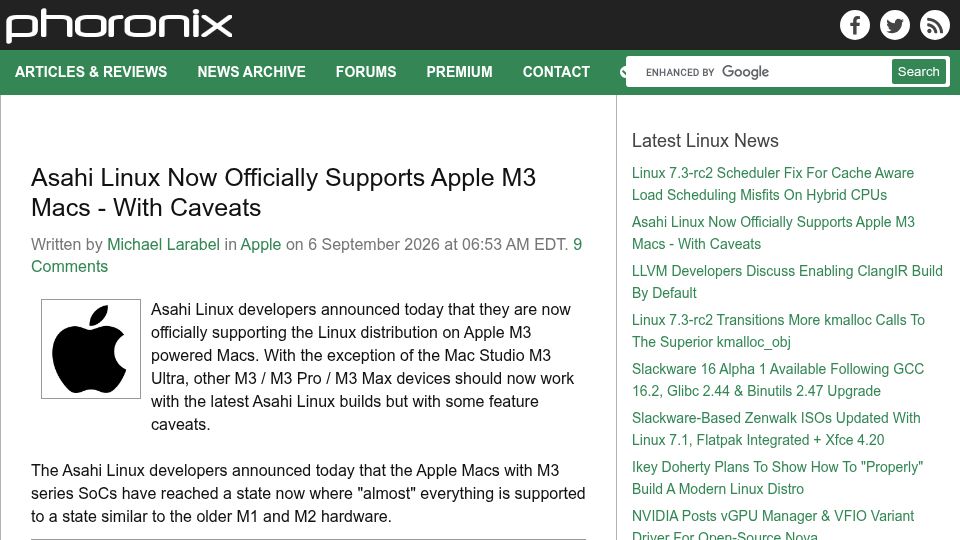
Task: Open Ikey Doherty Linux Distro link
Action: [x=778, y=478]
